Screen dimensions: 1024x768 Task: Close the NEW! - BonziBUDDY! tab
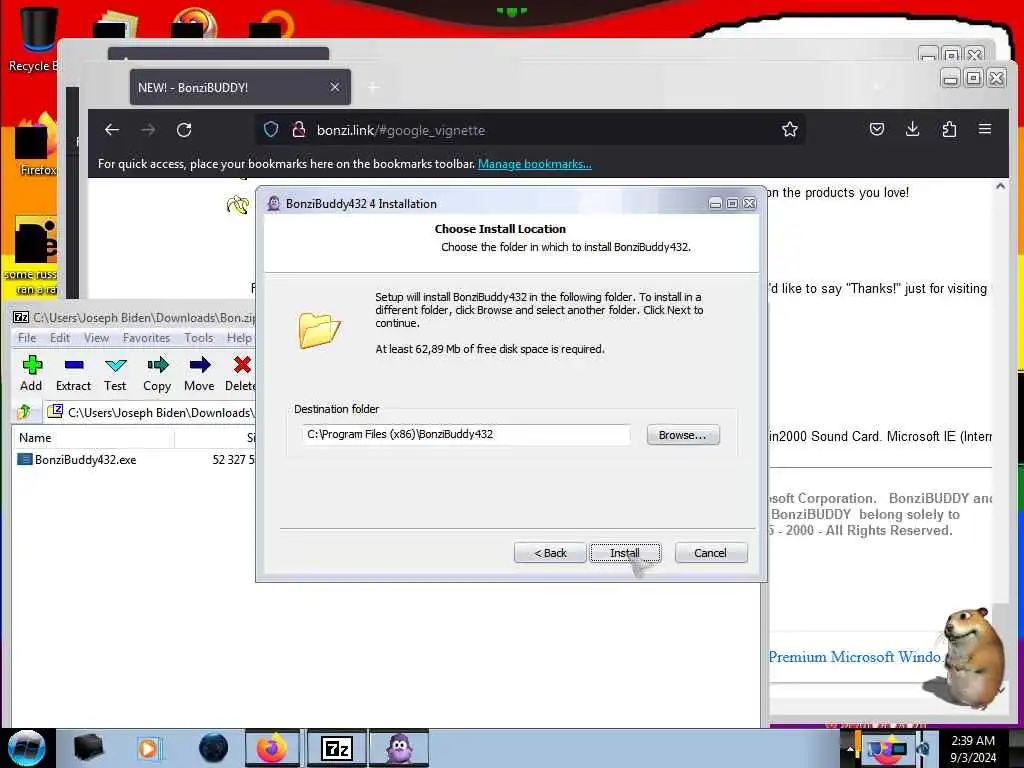335,87
